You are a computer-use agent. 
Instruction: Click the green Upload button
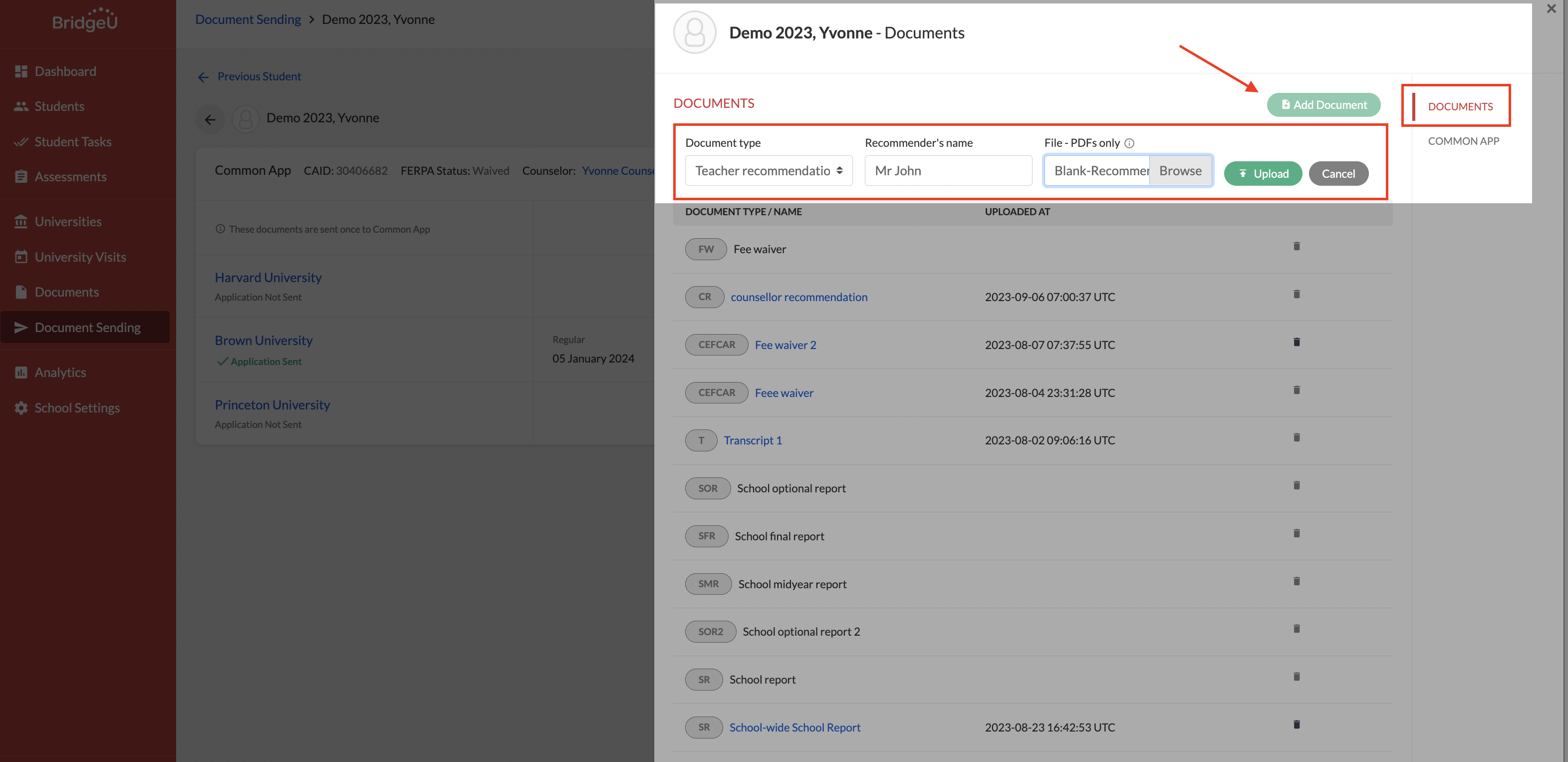click(1263, 174)
